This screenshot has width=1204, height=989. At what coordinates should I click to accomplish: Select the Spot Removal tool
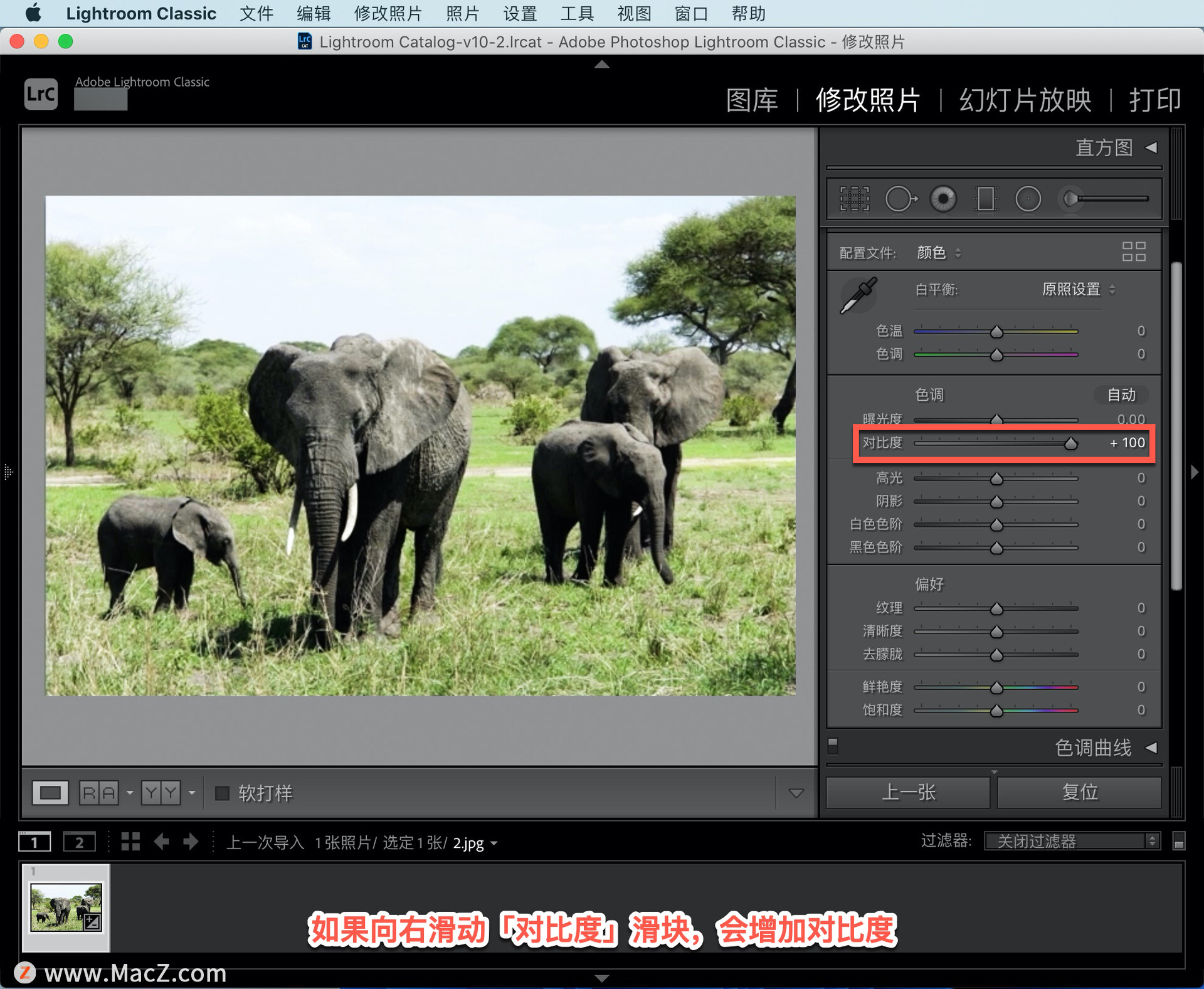(900, 199)
